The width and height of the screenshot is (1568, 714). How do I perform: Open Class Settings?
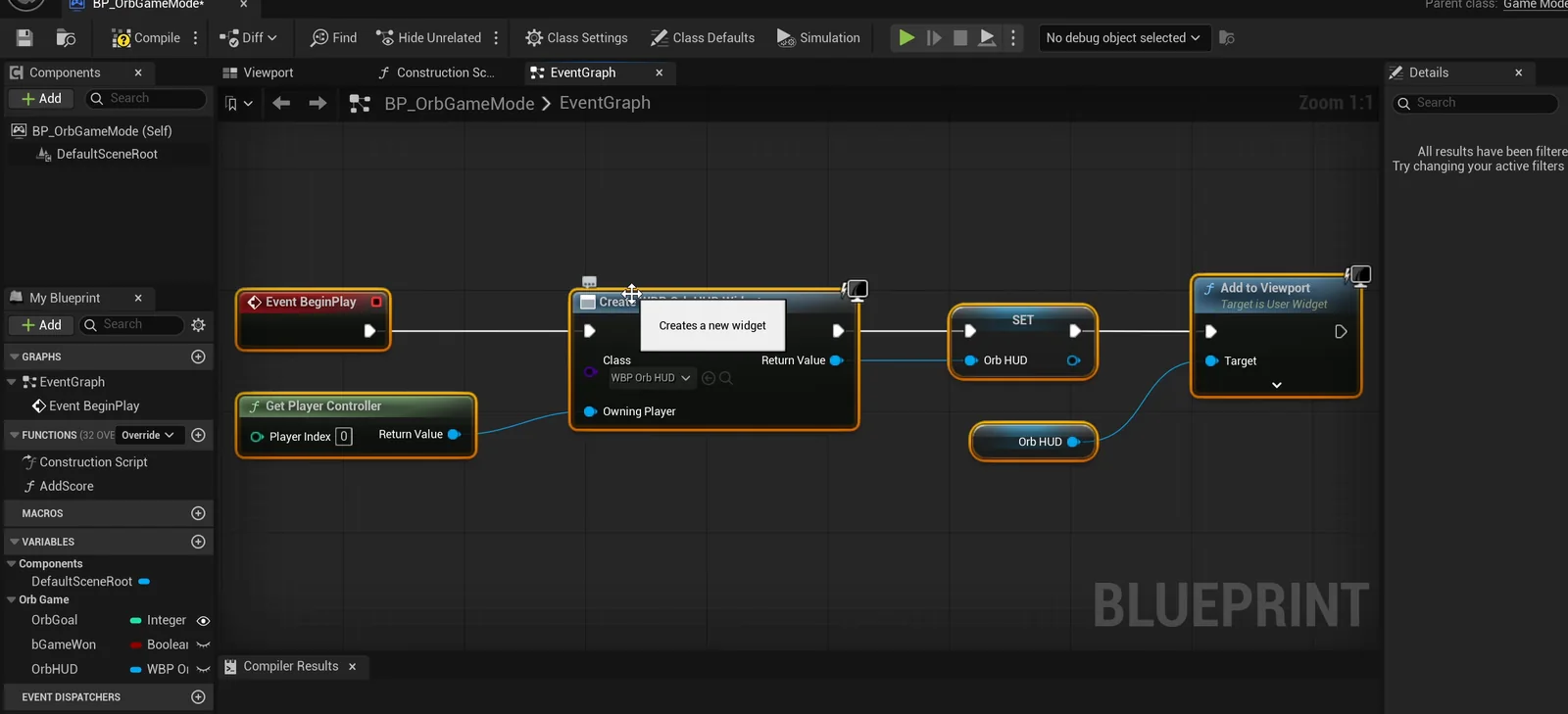[x=576, y=38]
